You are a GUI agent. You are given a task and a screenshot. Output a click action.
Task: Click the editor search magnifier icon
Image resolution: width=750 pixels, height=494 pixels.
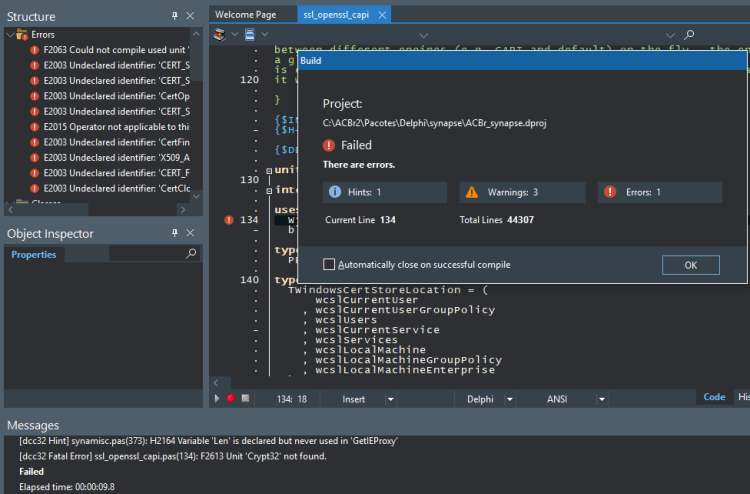pyautogui.click(x=689, y=34)
